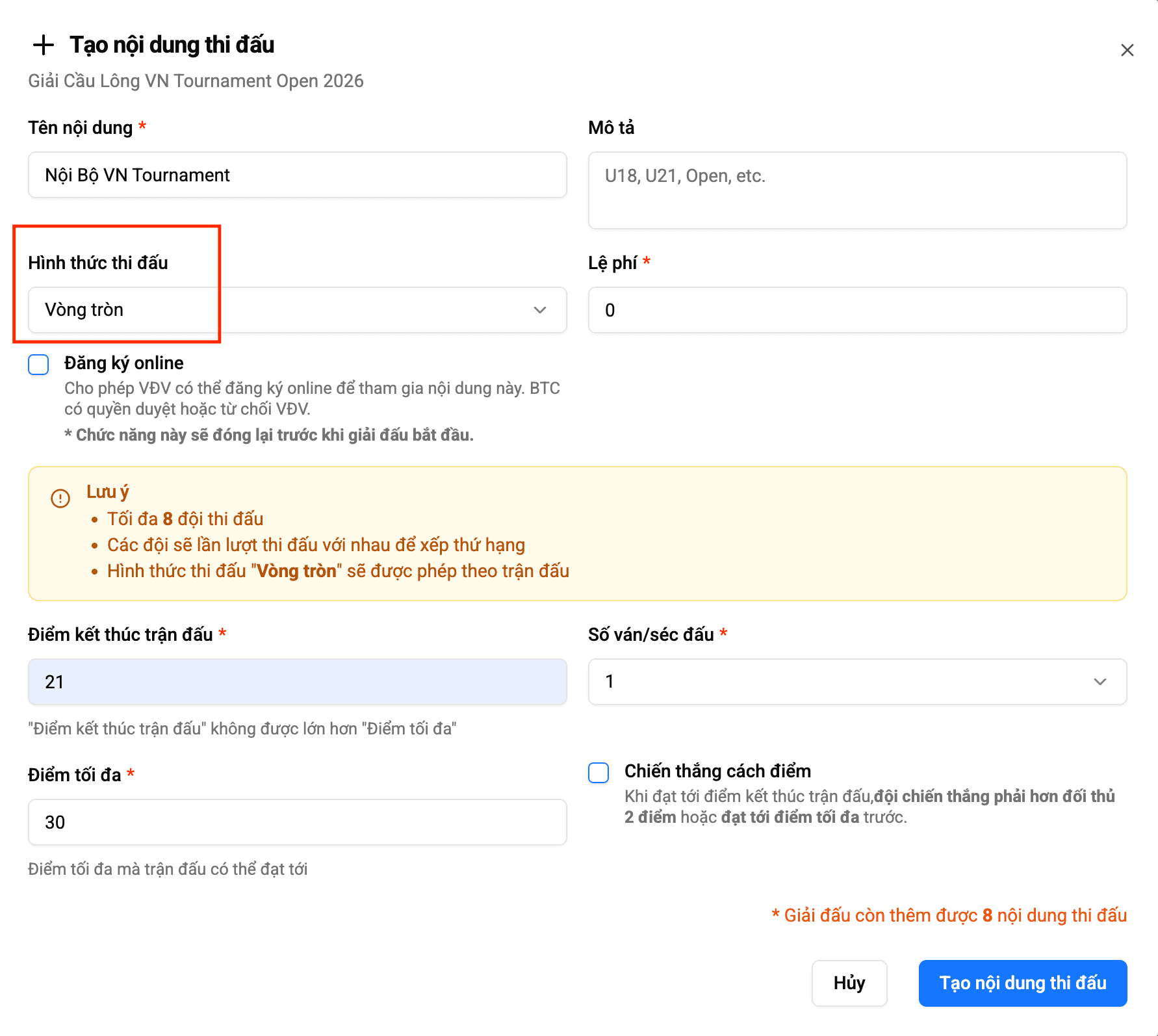1158x1036 pixels.
Task: Click the 'Tối đa 8 đội thi đấu' note
Action: [x=185, y=519]
